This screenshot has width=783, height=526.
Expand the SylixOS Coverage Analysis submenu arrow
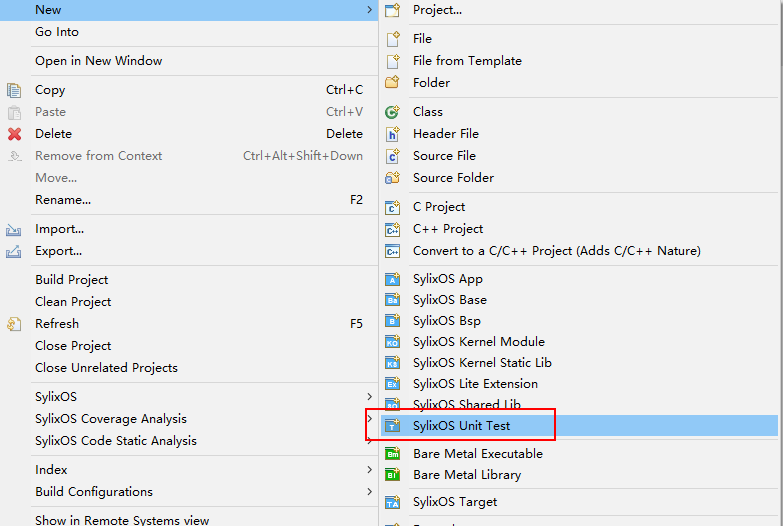[x=370, y=419]
